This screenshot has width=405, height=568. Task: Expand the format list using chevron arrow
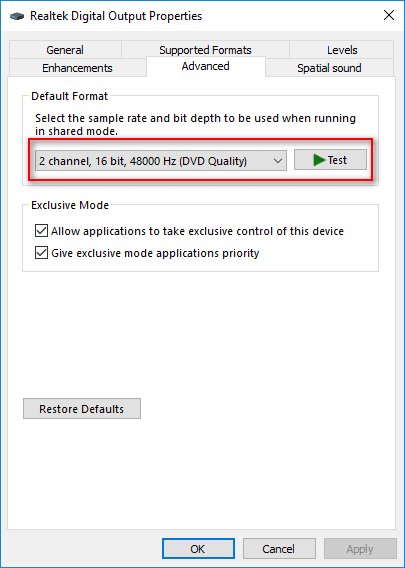pyautogui.click(x=278, y=160)
